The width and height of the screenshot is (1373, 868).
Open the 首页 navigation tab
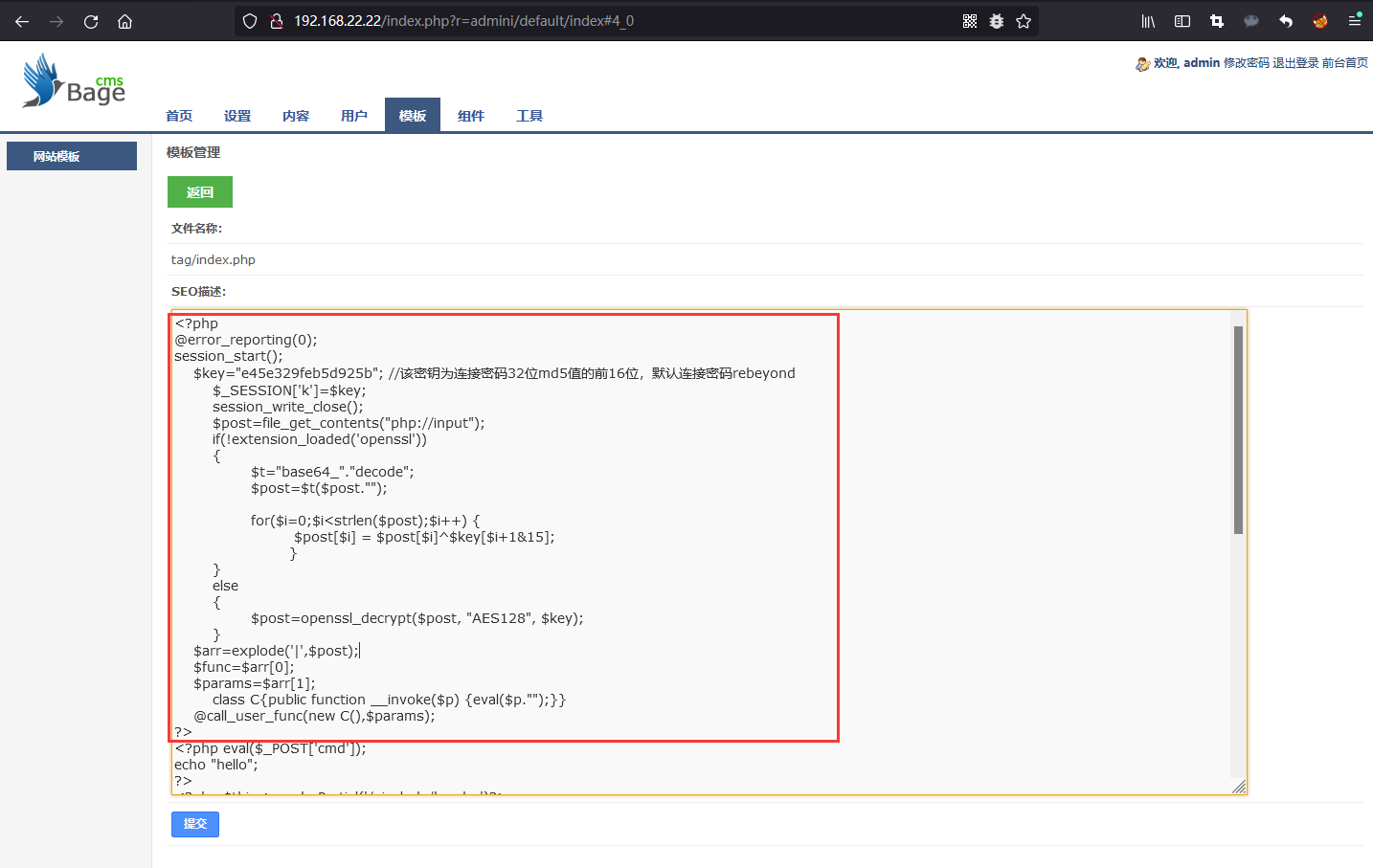click(179, 116)
